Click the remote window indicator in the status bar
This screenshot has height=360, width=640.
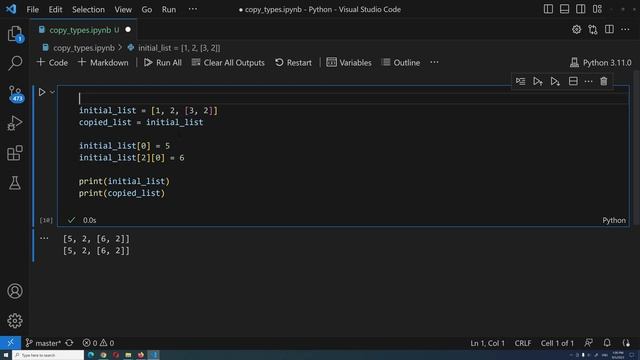(x=10, y=343)
